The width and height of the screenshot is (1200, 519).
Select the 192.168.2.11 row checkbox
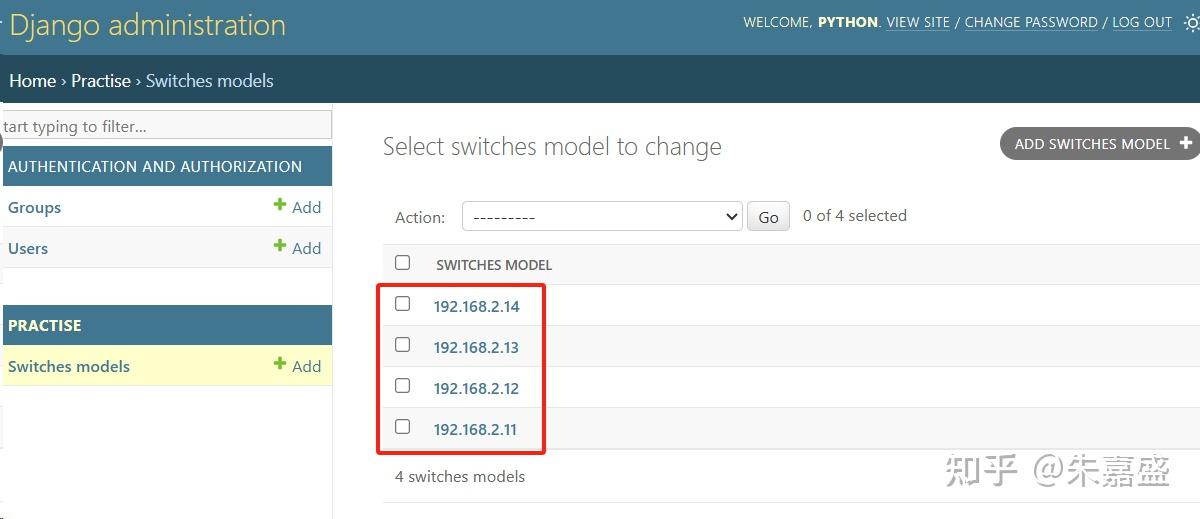coord(402,427)
